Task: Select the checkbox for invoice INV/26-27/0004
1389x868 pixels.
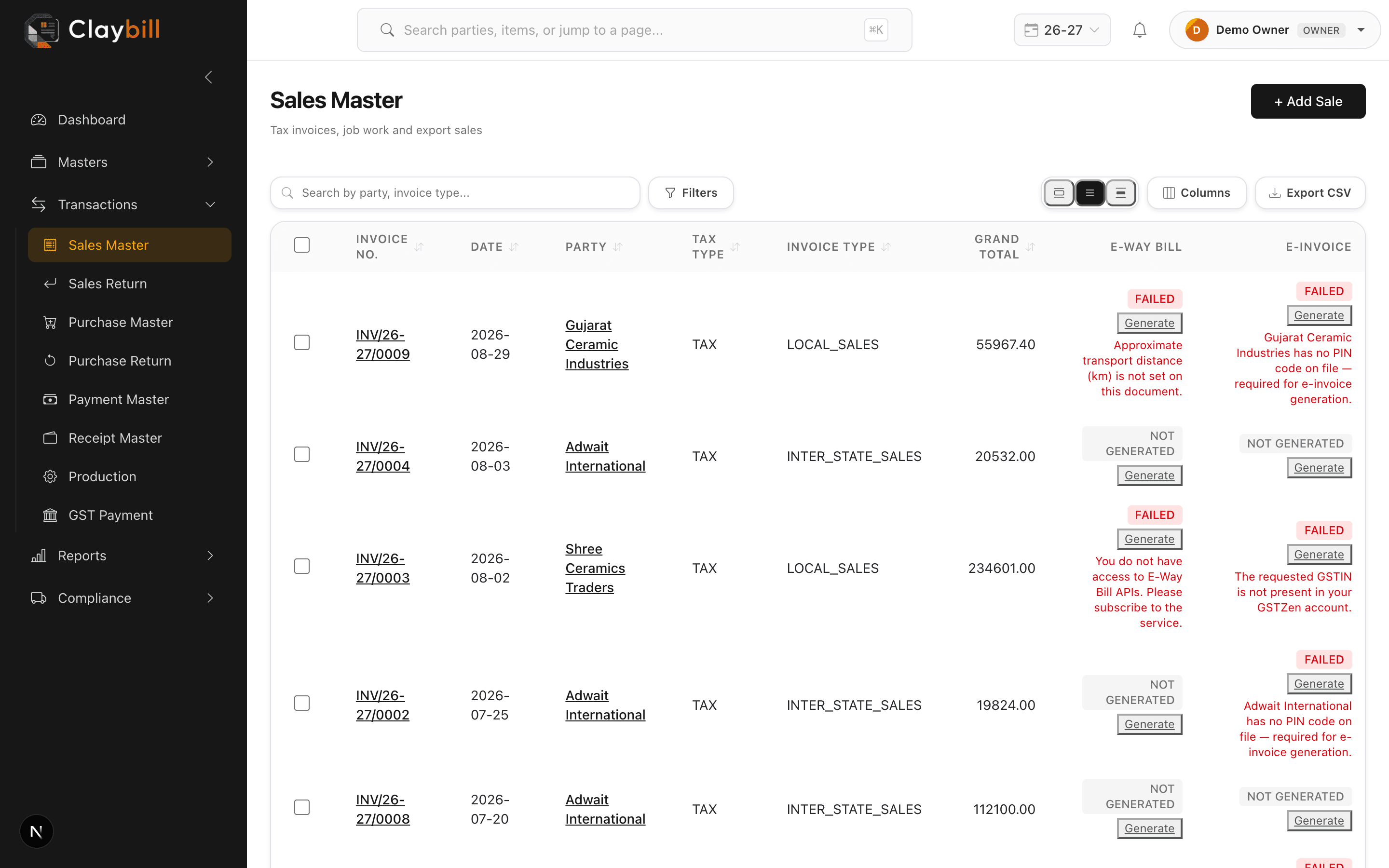Action: [x=302, y=455]
